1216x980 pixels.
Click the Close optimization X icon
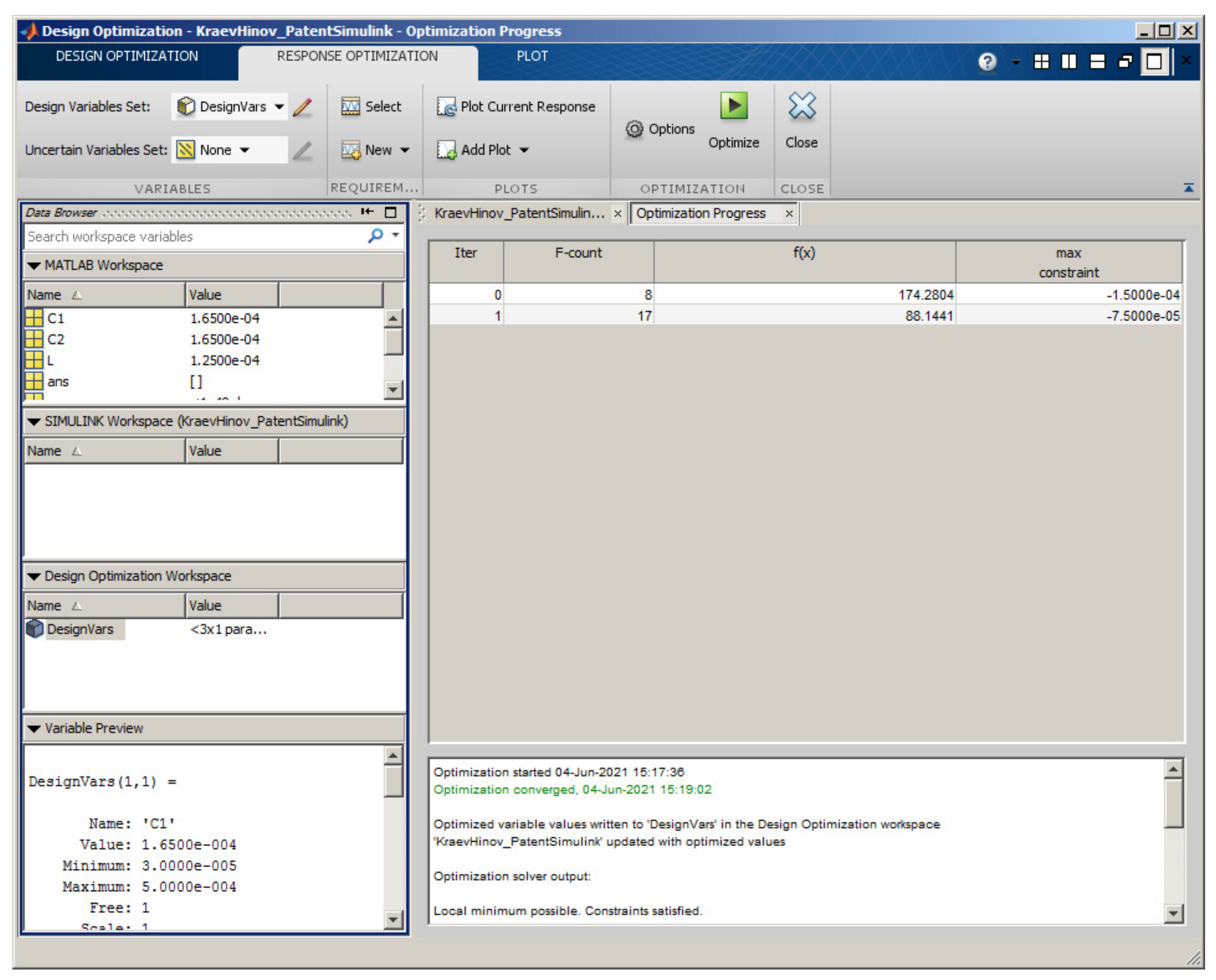(x=801, y=105)
